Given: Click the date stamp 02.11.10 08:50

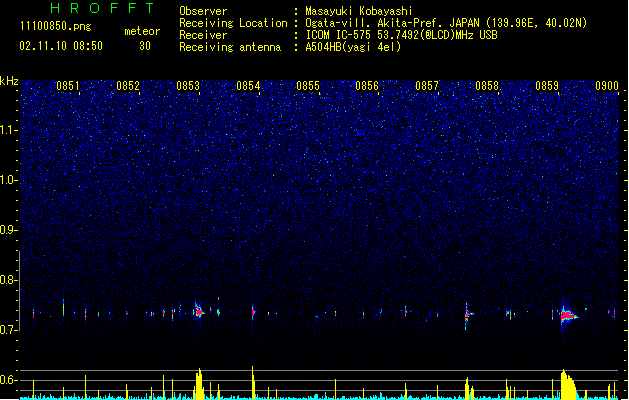Looking at the screenshot, I should [x=61, y=46].
